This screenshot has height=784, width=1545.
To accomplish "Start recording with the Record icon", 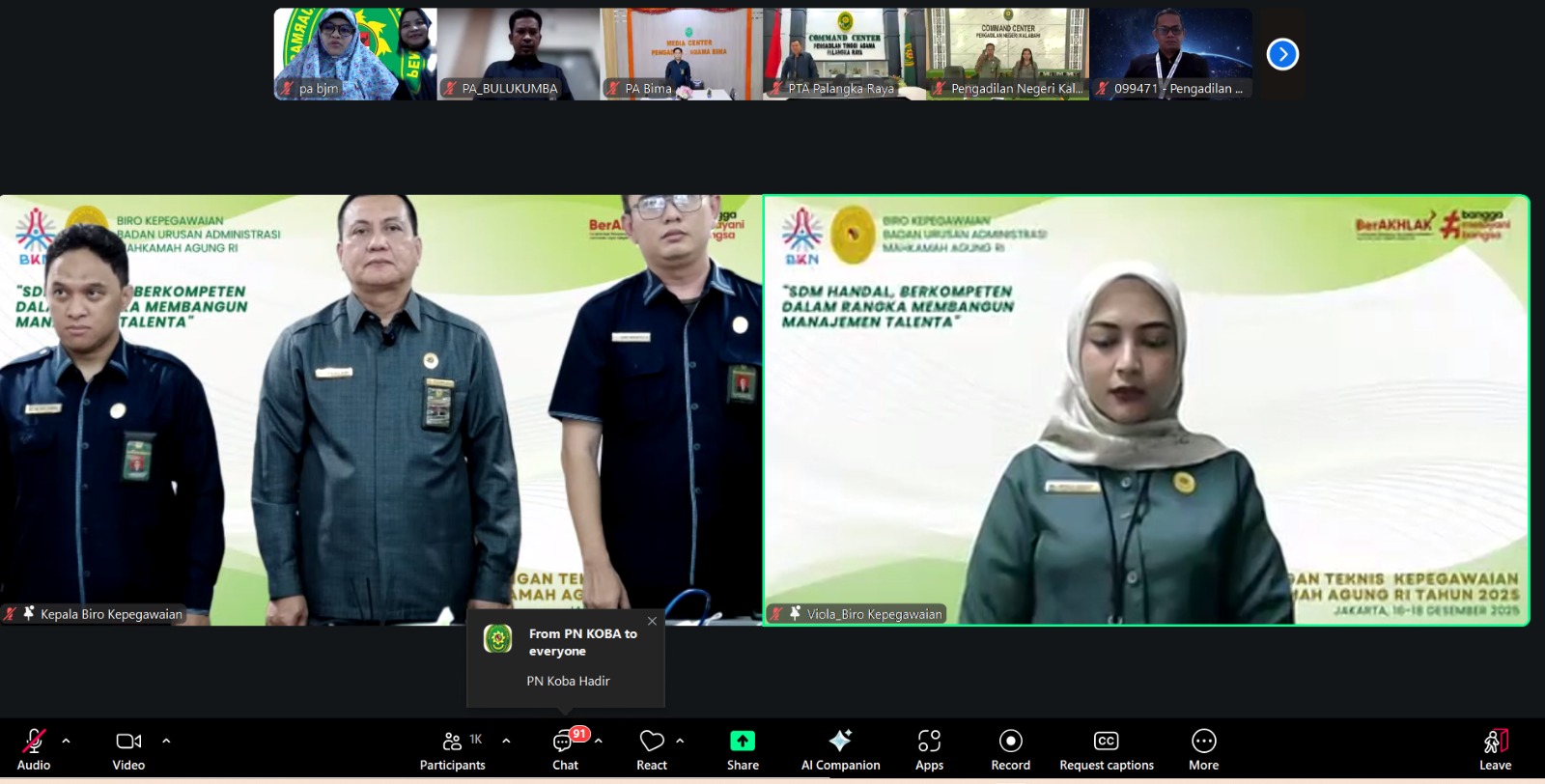I will tap(1010, 742).
